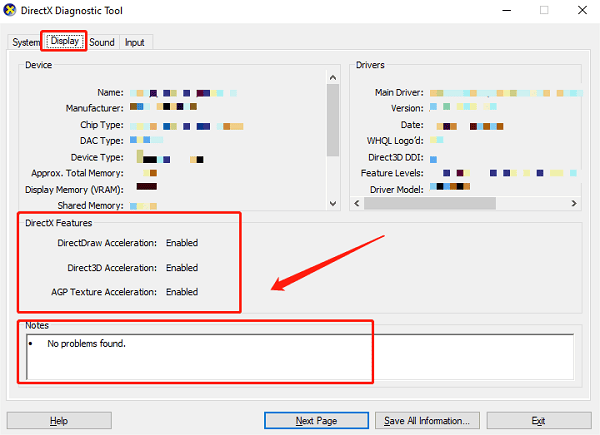600x435 pixels.
Task: Click the Shared Memory label
Action: [91, 205]
